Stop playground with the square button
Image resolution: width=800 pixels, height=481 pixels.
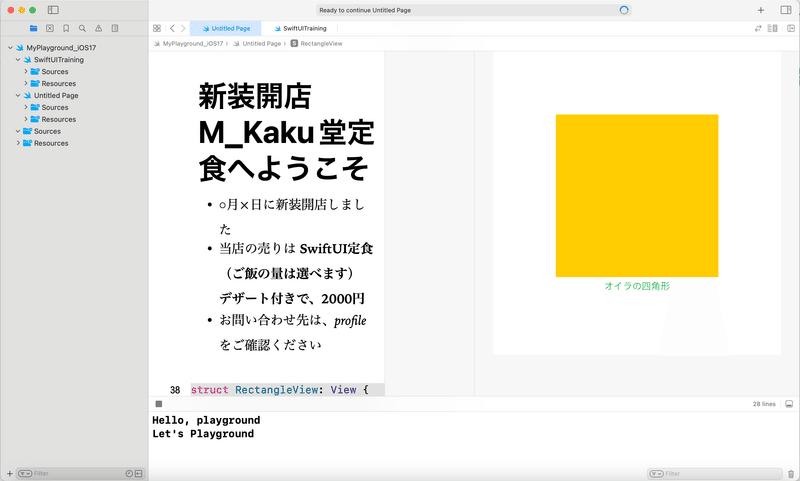coord(159,404)
